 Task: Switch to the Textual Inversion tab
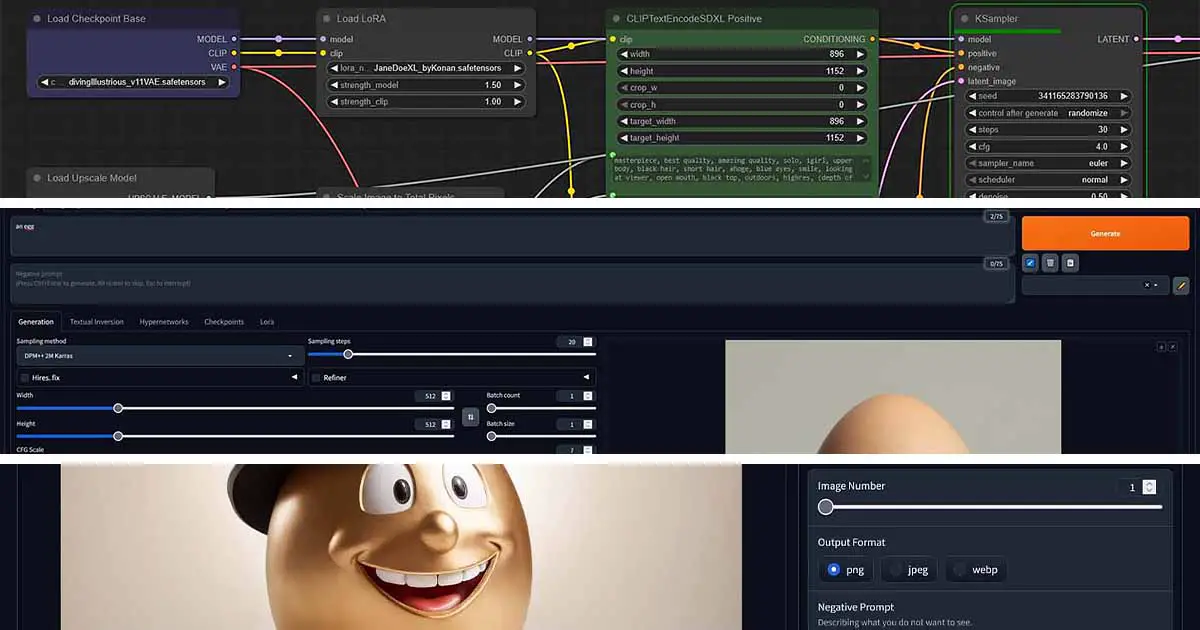[97, 322]
